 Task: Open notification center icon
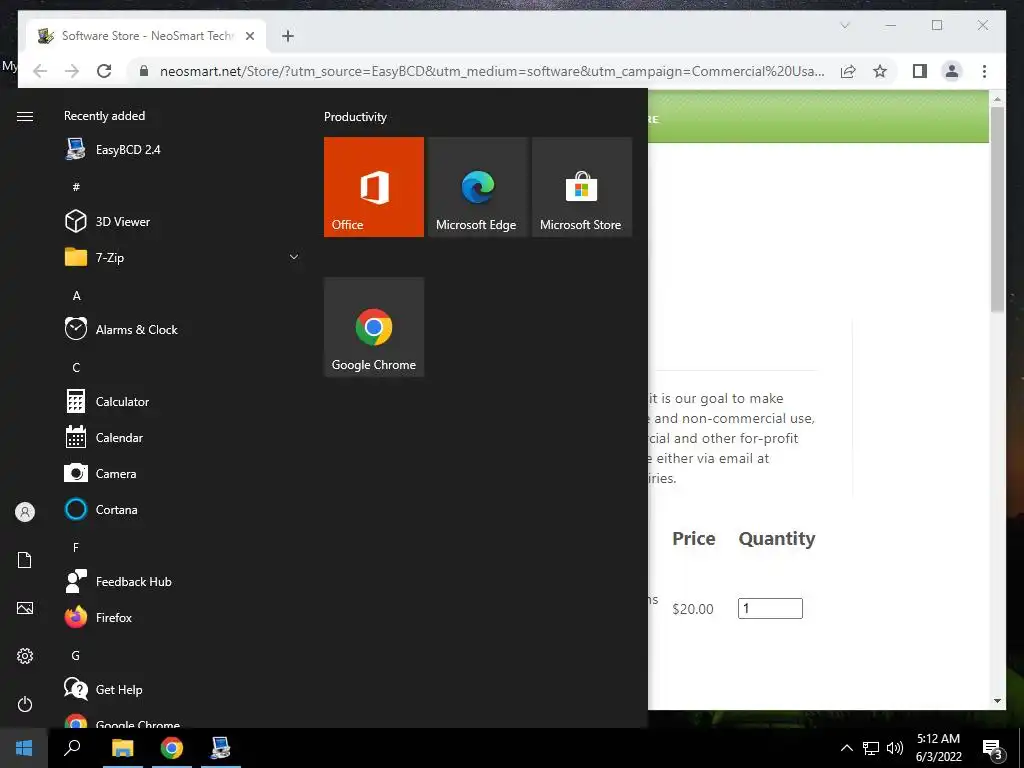[x=992, y=749]
